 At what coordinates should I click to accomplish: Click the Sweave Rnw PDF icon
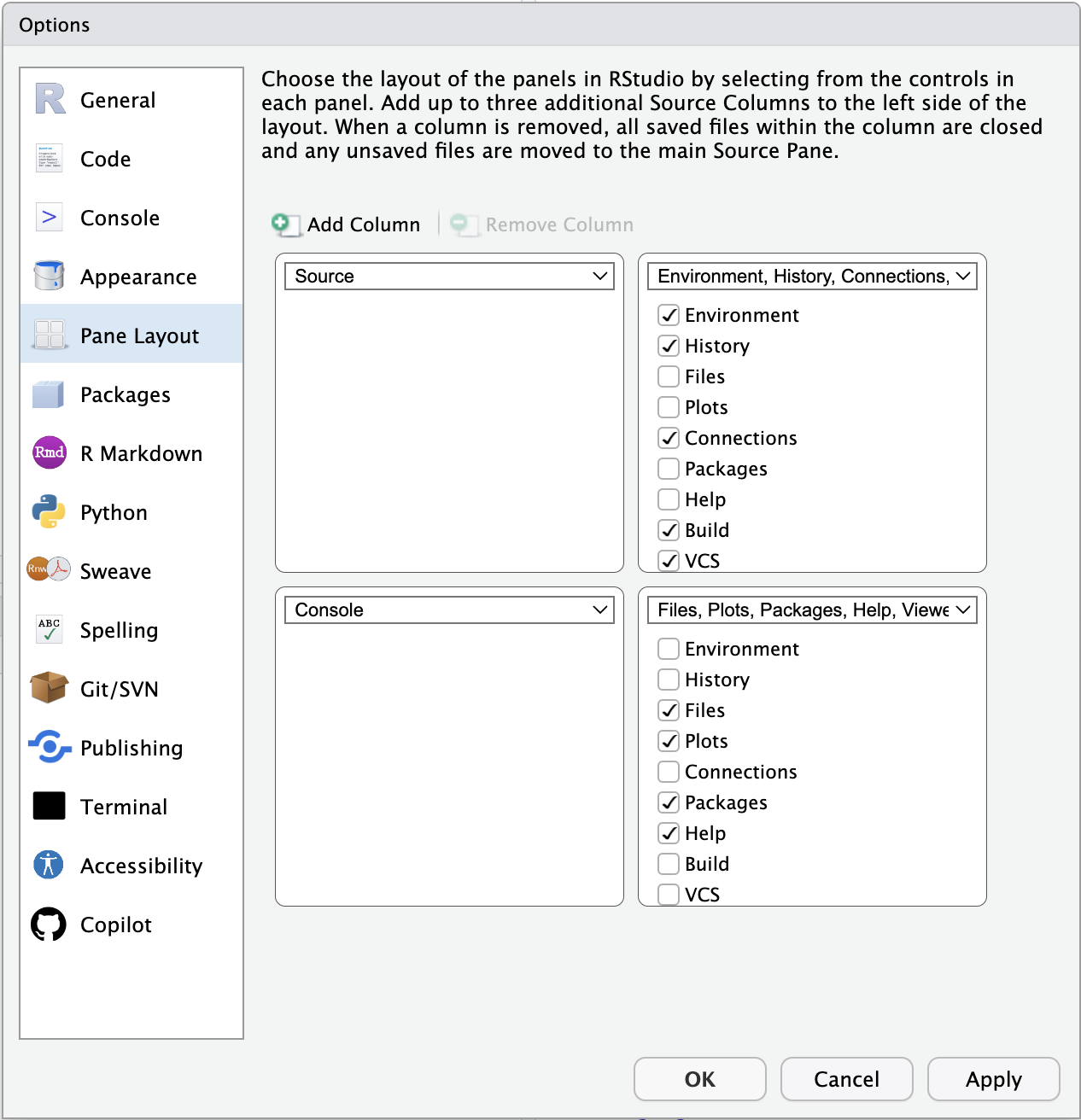(x=49, y=569)
